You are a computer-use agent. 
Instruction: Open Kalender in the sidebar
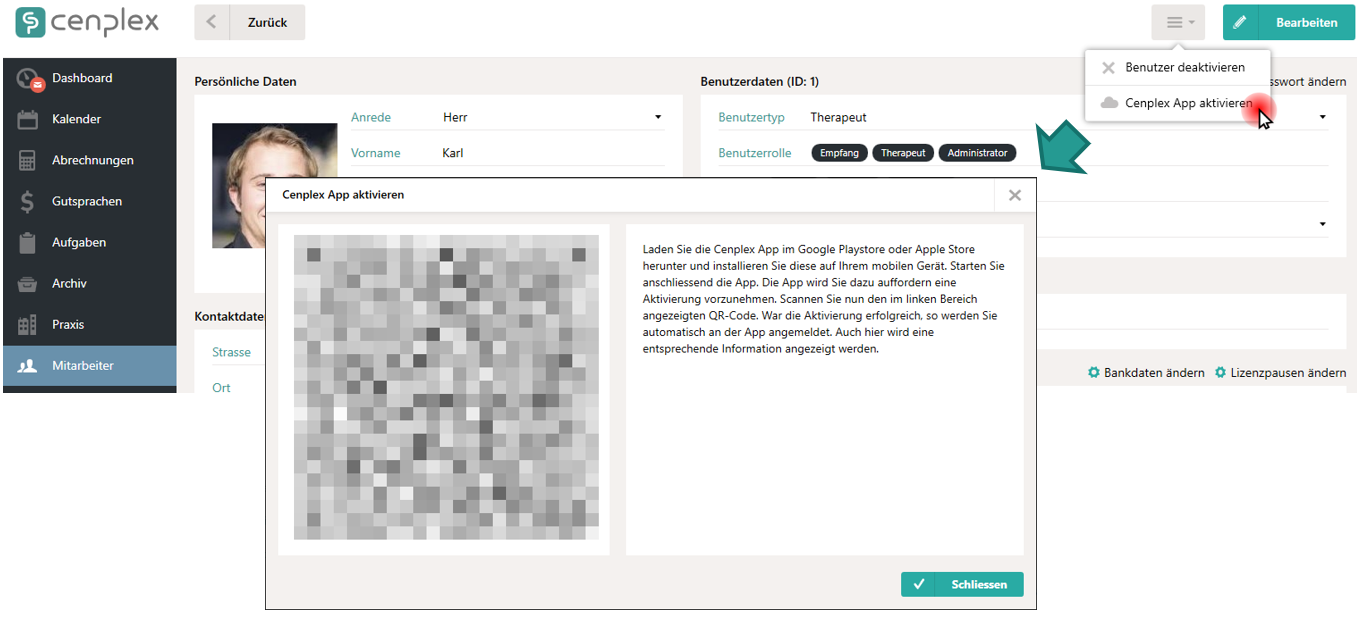[90, 119]
